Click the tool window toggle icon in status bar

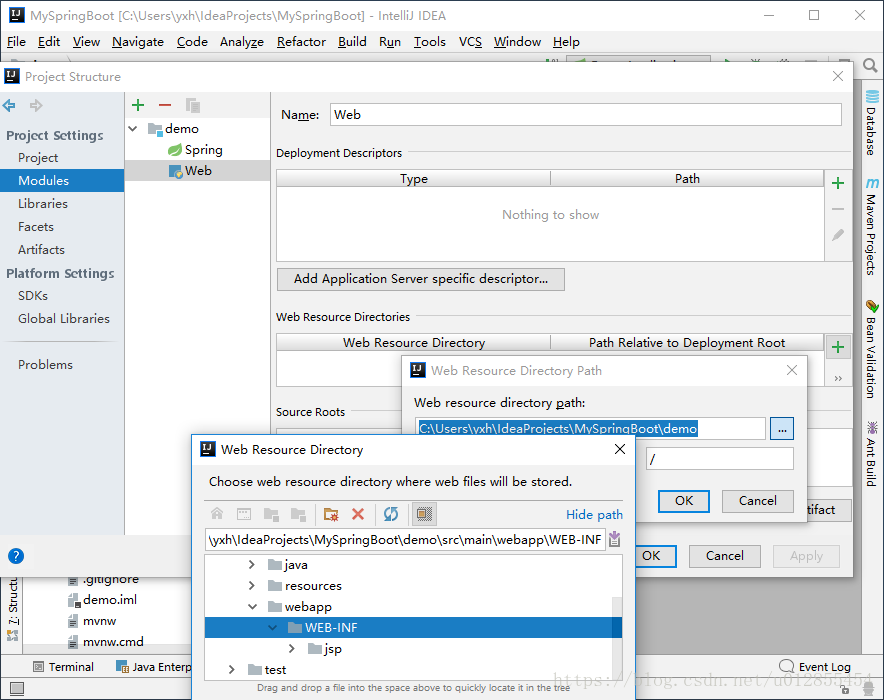17,688
